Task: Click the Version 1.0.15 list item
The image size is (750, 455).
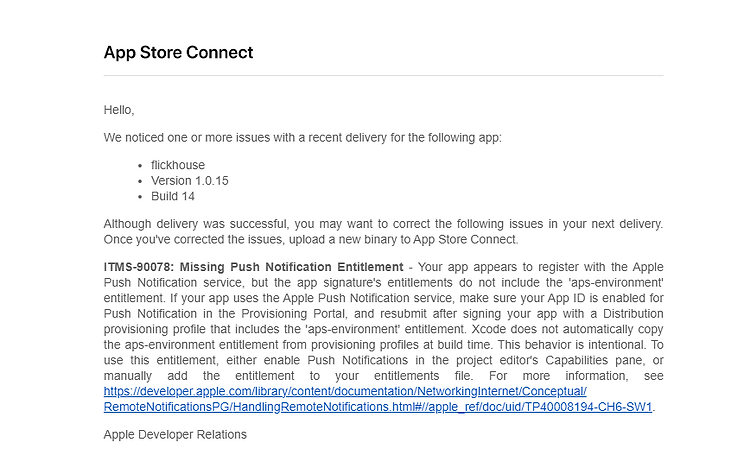Action: [190, 181]
